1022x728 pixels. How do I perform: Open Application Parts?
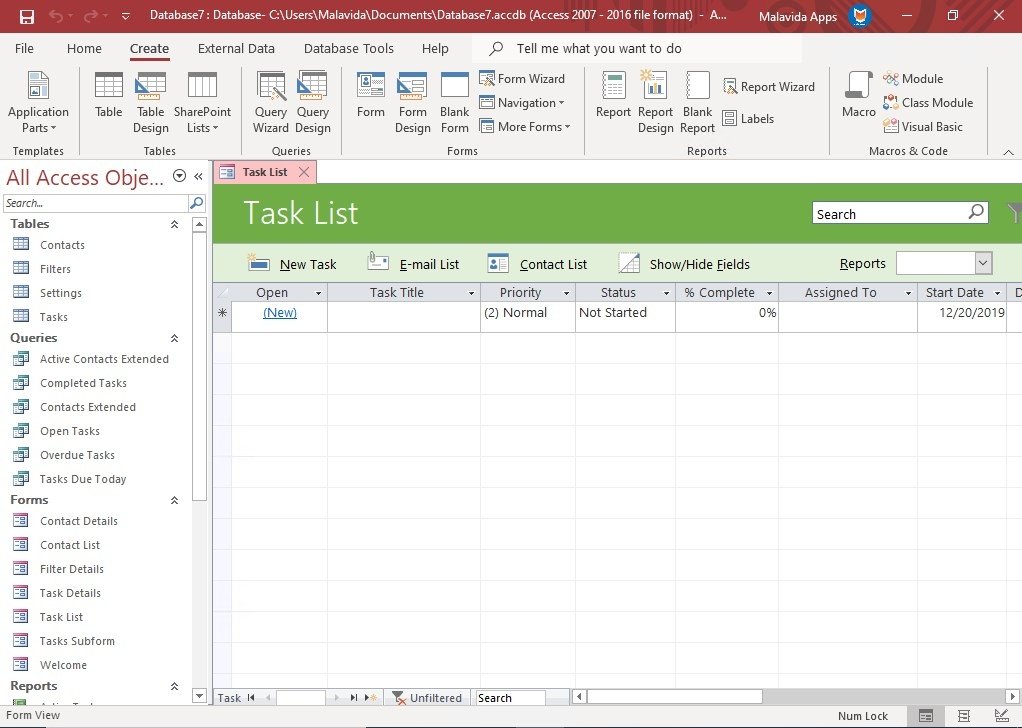click(39, 101)
